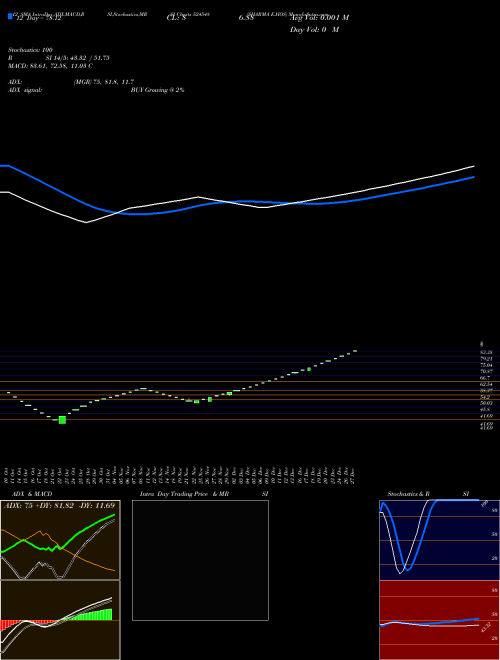Image resolution: width=500 pixels, height=660 pixels.
Task: Click the 'ADX & MACD' panel title
Action: 32,494
